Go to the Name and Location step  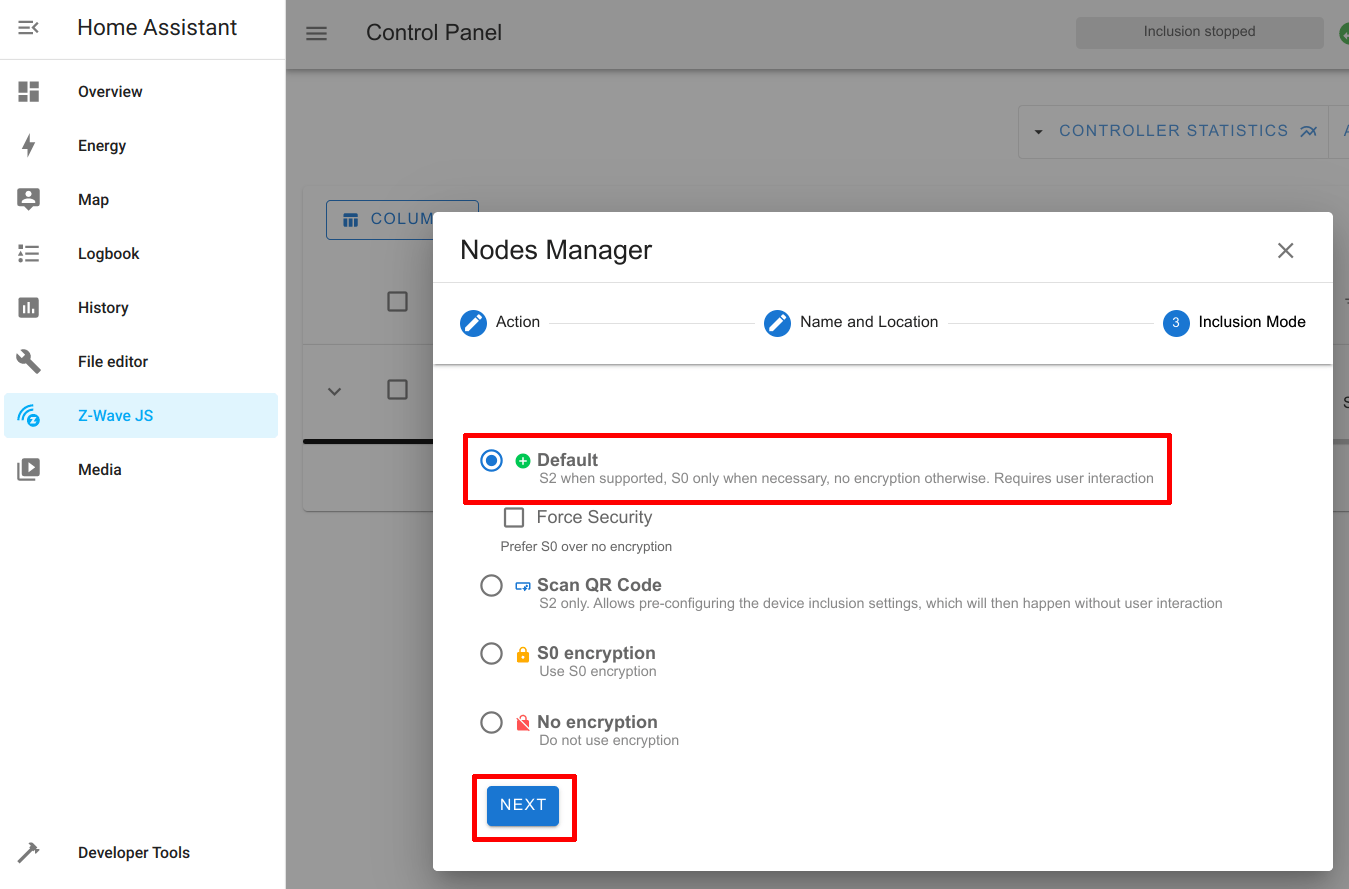777,323
